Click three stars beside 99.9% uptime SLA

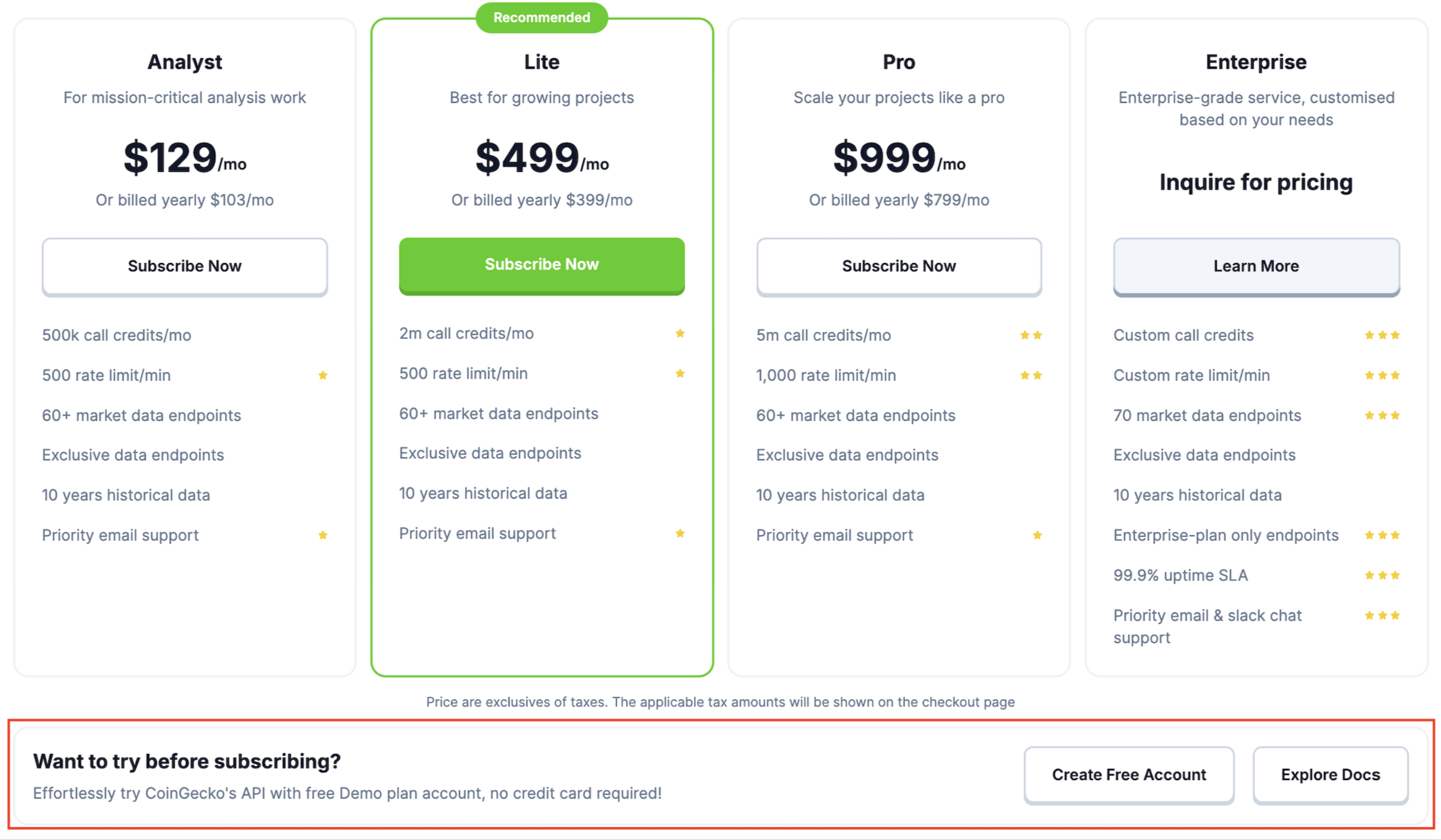[x=1382, y=575]
